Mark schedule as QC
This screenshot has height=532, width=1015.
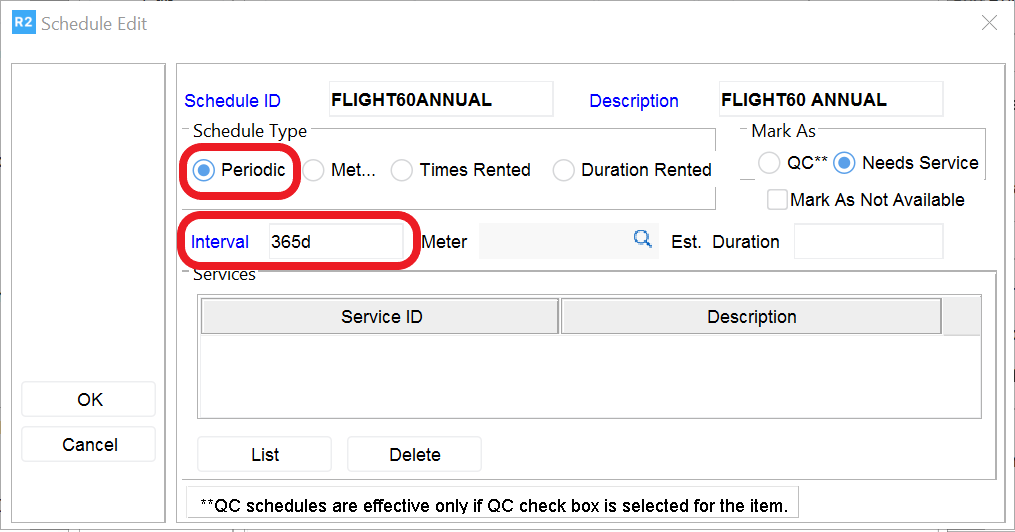[769, 163]
